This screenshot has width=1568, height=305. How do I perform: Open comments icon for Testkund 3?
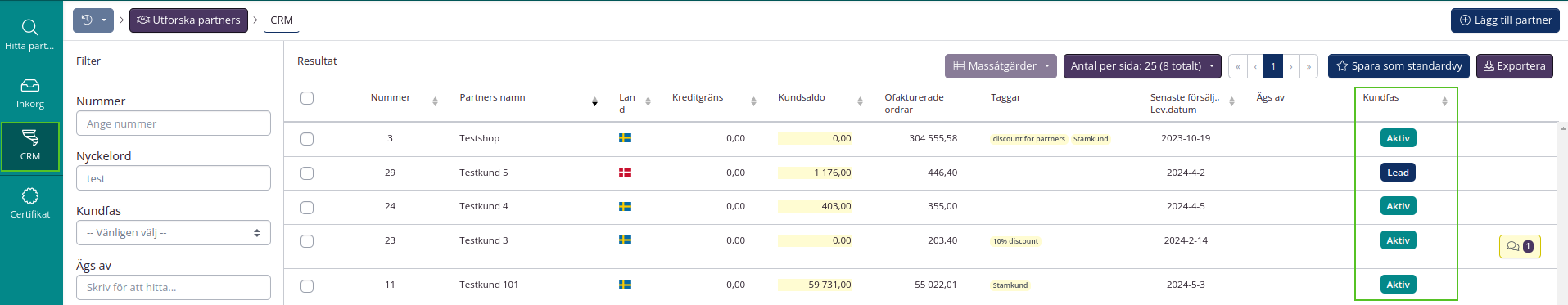click(1520, 246)
